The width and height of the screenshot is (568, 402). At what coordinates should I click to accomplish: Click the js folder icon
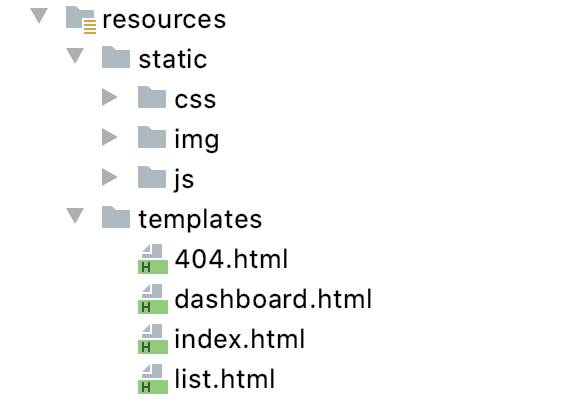tap(152, 177)
